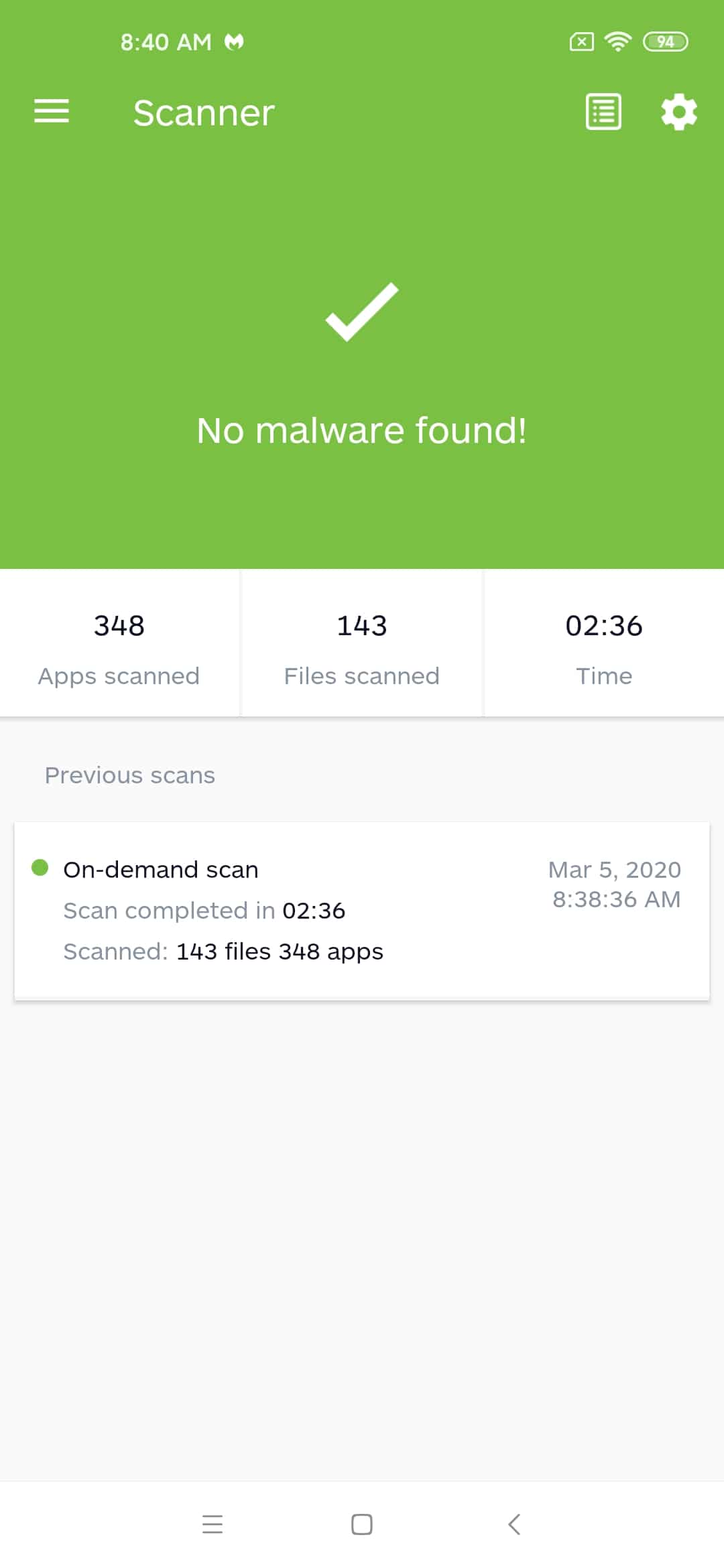Tap the Wi-Fi status icon
This screenshot has width=724, height=1568.
tap(617, 42)
